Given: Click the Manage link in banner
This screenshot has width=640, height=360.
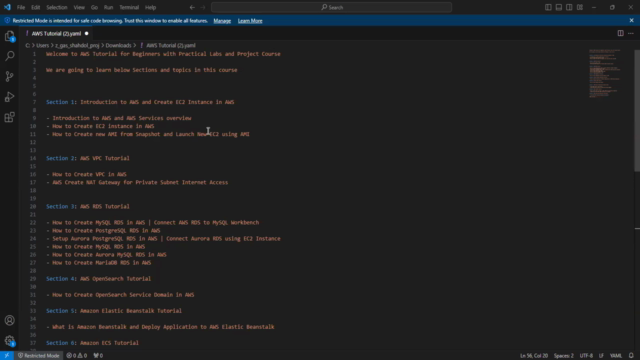Looking at the screenshot, I should (222, 21).
